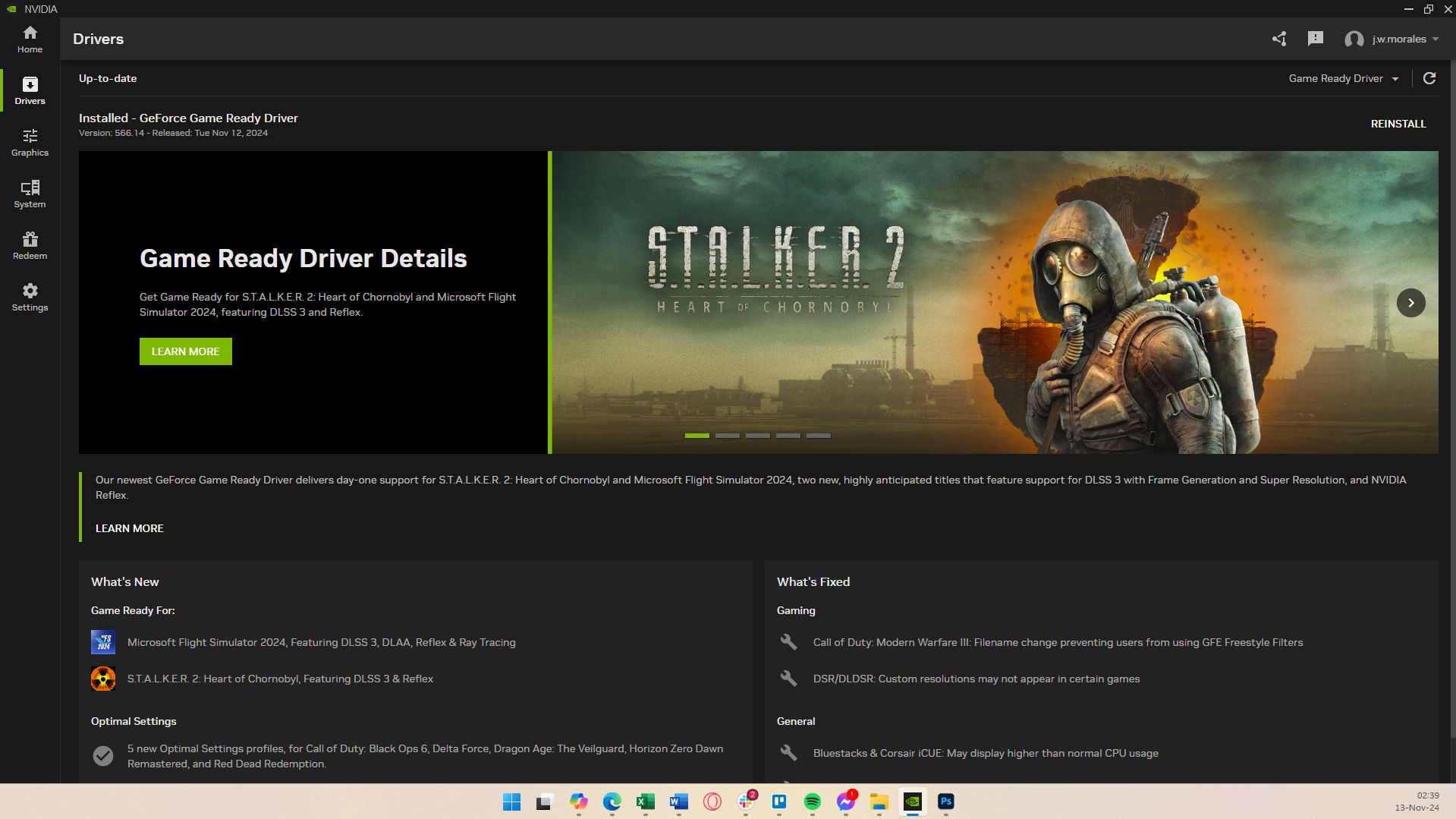Open LEARN MORE link below the banner

(x=130, y=528)
